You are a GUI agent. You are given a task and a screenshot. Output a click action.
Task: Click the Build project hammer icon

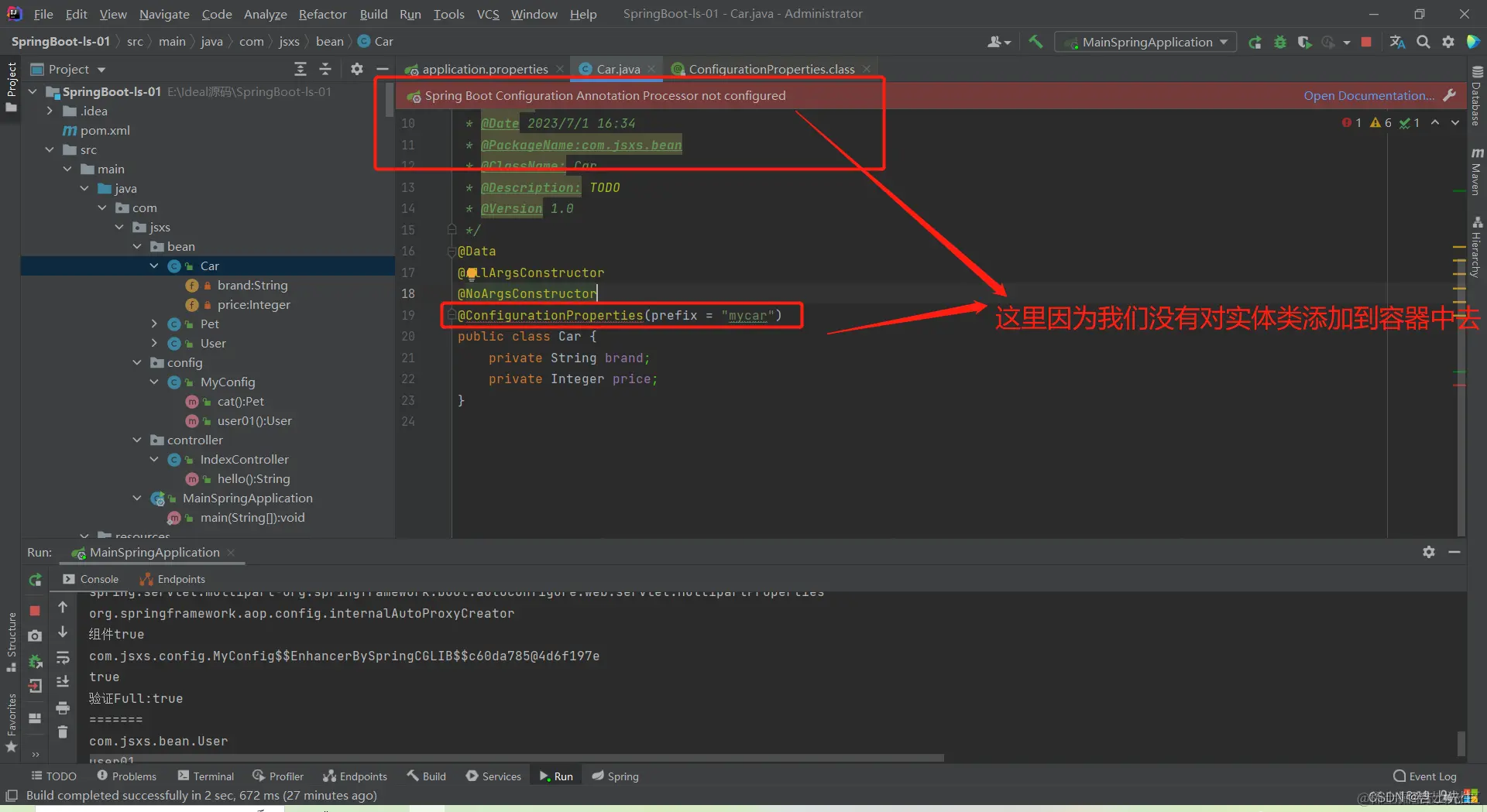1035,42
